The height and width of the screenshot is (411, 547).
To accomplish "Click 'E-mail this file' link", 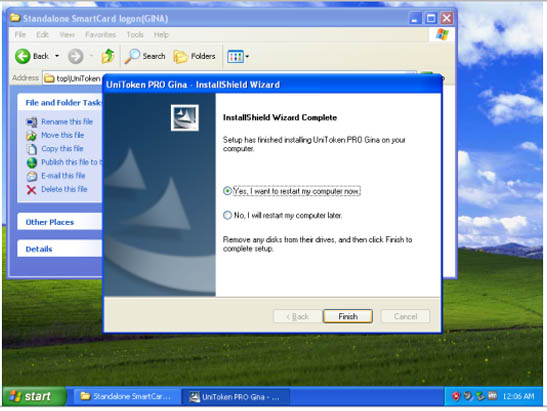I will (x=63, y=175).
